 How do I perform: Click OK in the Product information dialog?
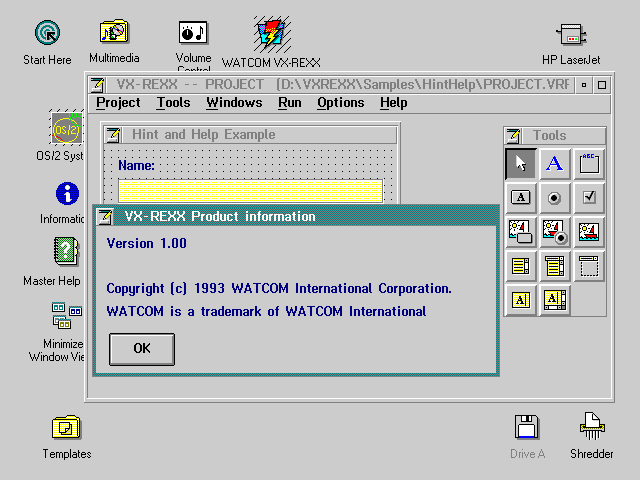click(x=142, y=349)
